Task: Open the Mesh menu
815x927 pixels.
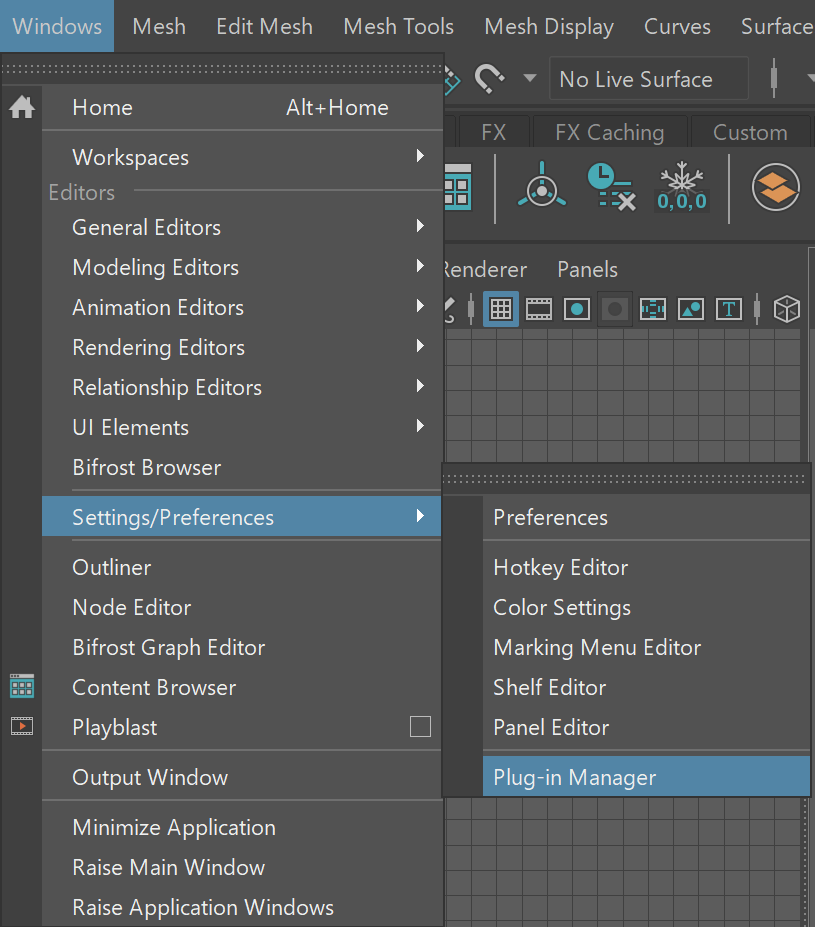Action: [159, 26]
